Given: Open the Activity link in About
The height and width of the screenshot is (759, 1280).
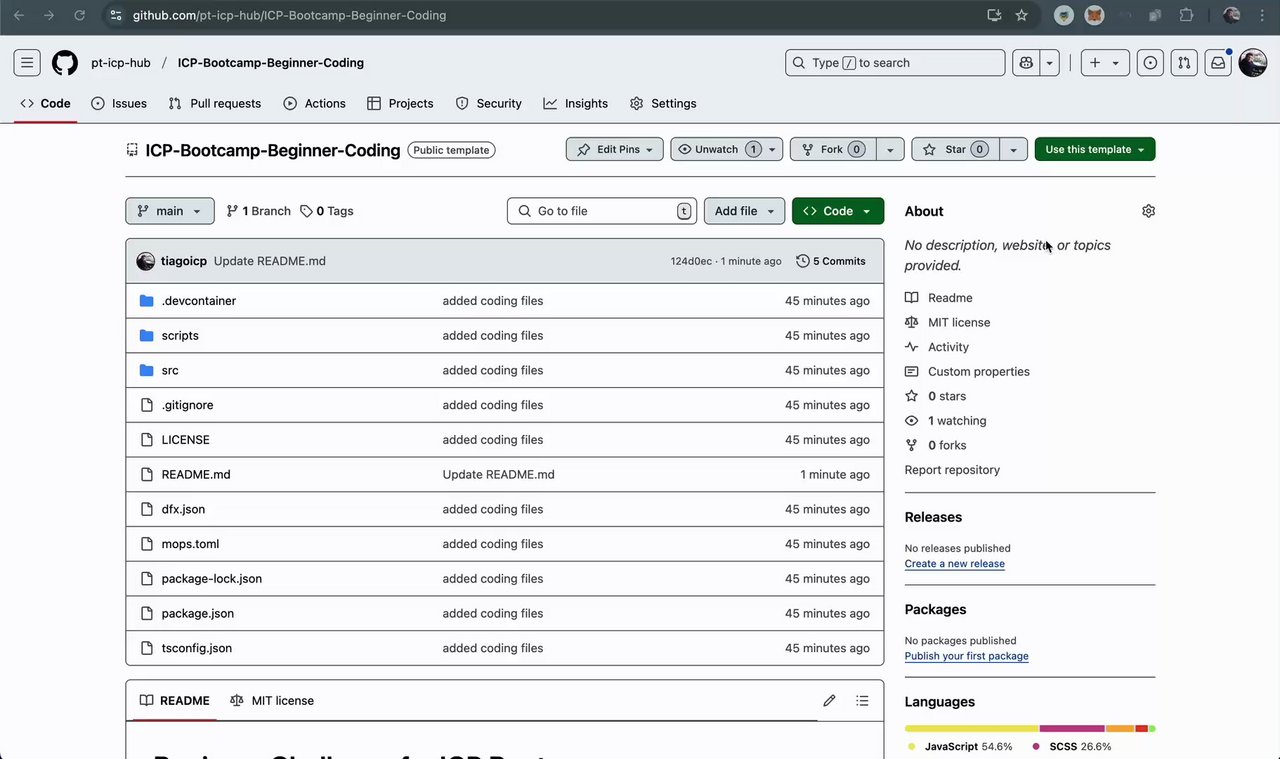Looking at the screenshot, I should tap(948, 347).
